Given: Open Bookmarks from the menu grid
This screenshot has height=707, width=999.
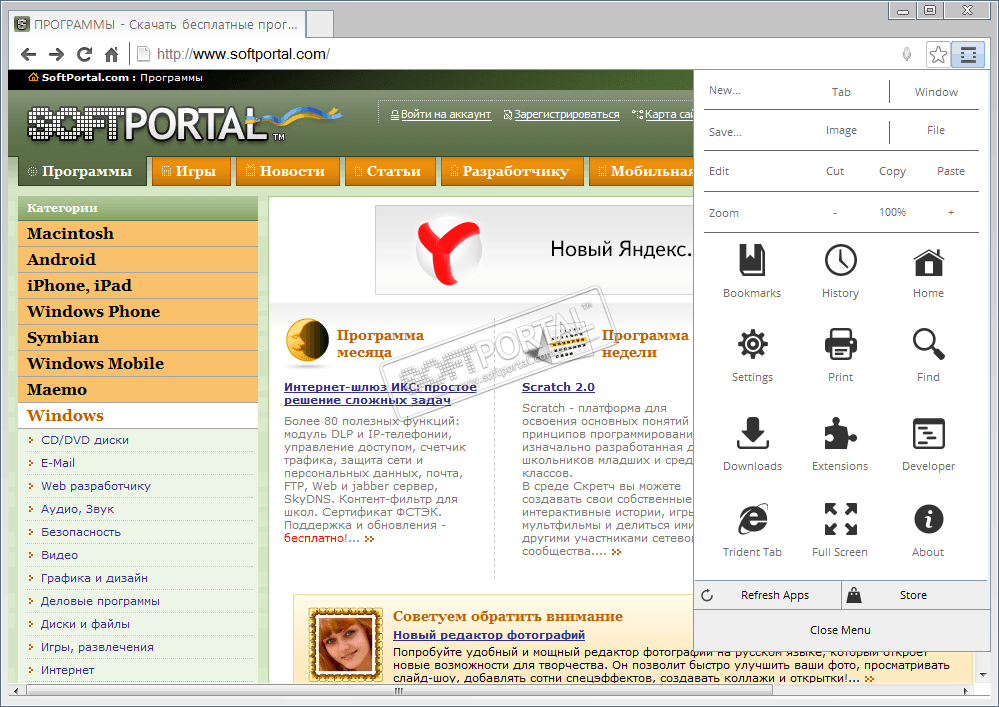Looking at the screenshot, I should point(752,271).
